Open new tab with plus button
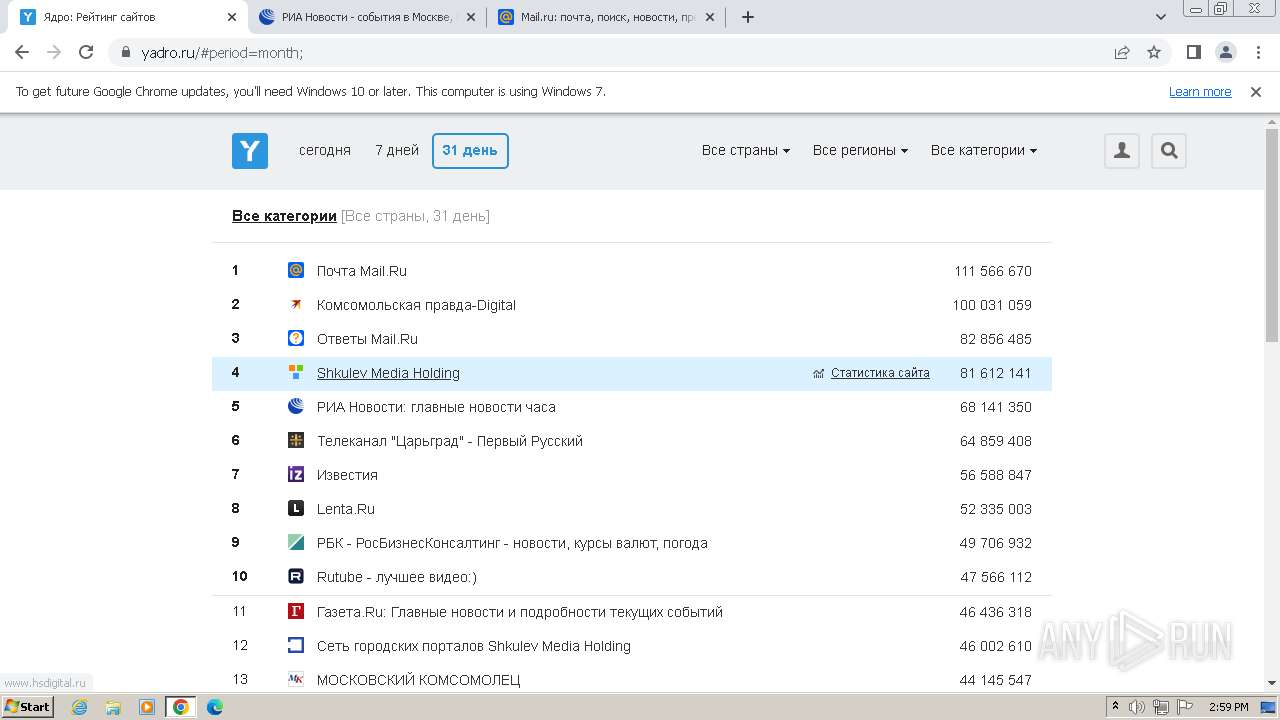Viewport: 1280px width, 720px height. click(748, 17)
